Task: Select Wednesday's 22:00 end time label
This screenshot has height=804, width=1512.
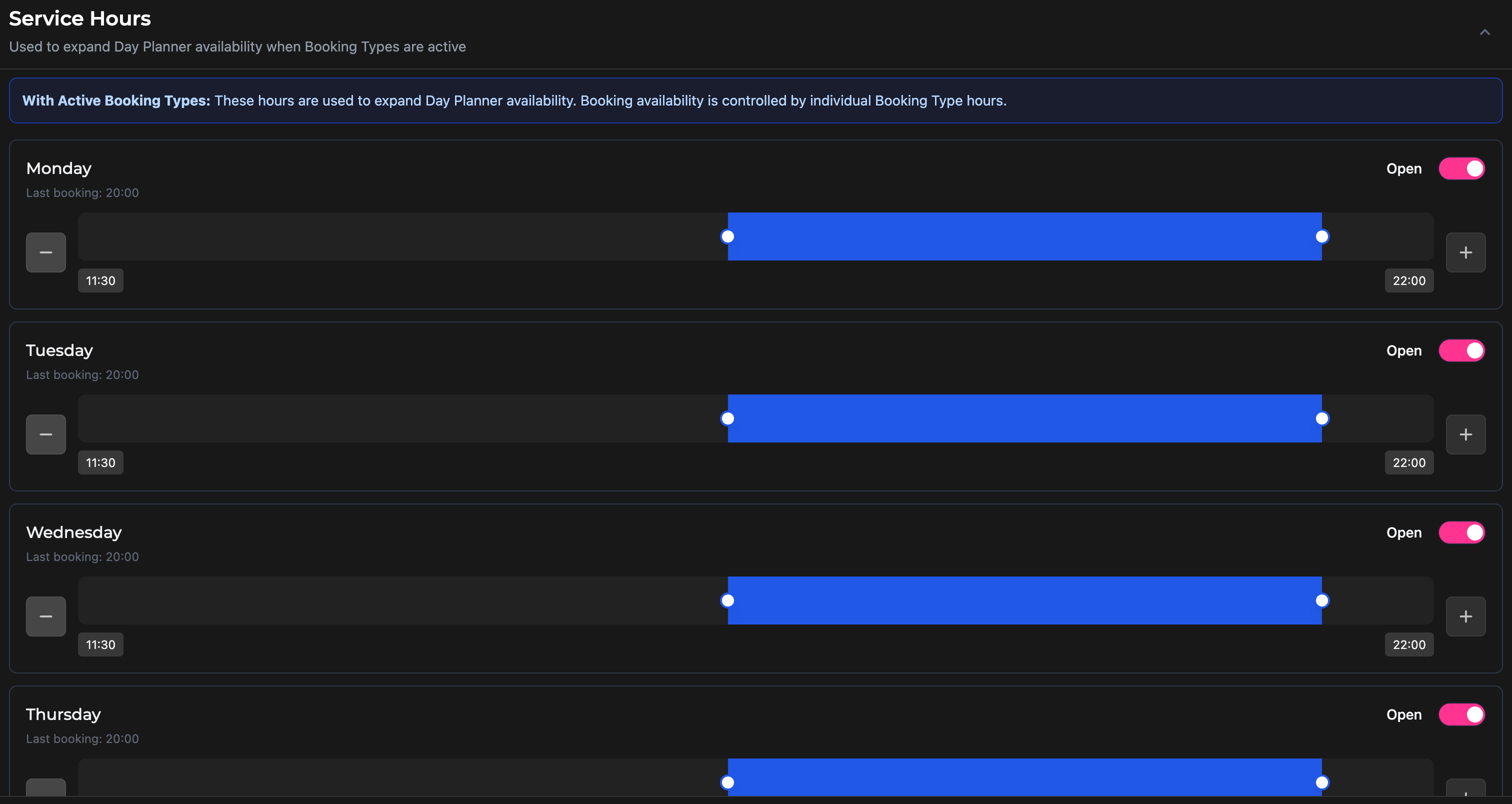Action: pyautogui.click(x=1408, y=644)
